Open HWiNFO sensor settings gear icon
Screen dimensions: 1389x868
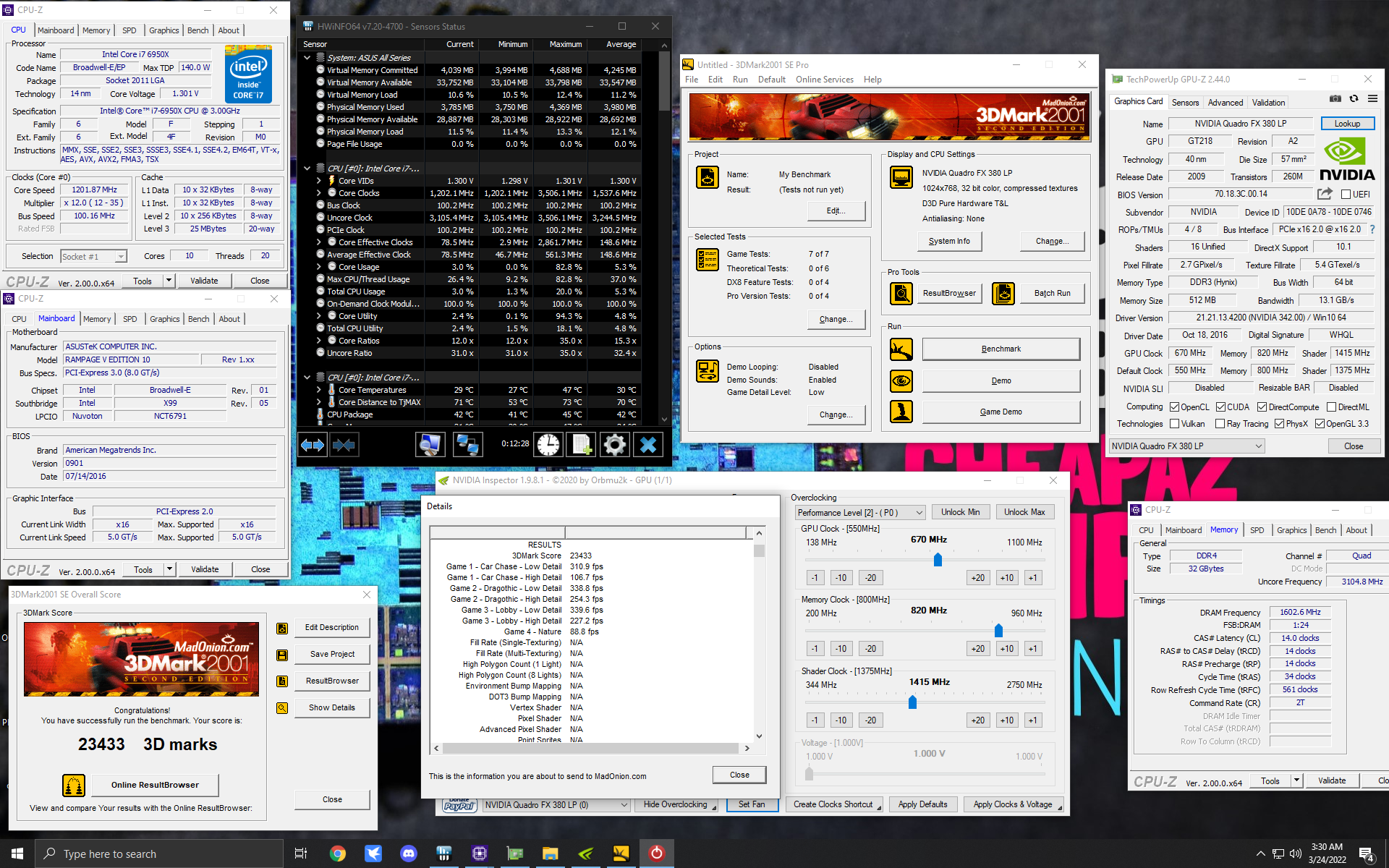coord(615,445)
